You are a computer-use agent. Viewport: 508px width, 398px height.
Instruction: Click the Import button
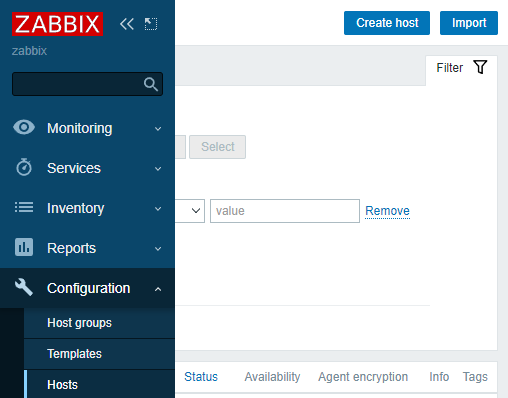point(469,23)
